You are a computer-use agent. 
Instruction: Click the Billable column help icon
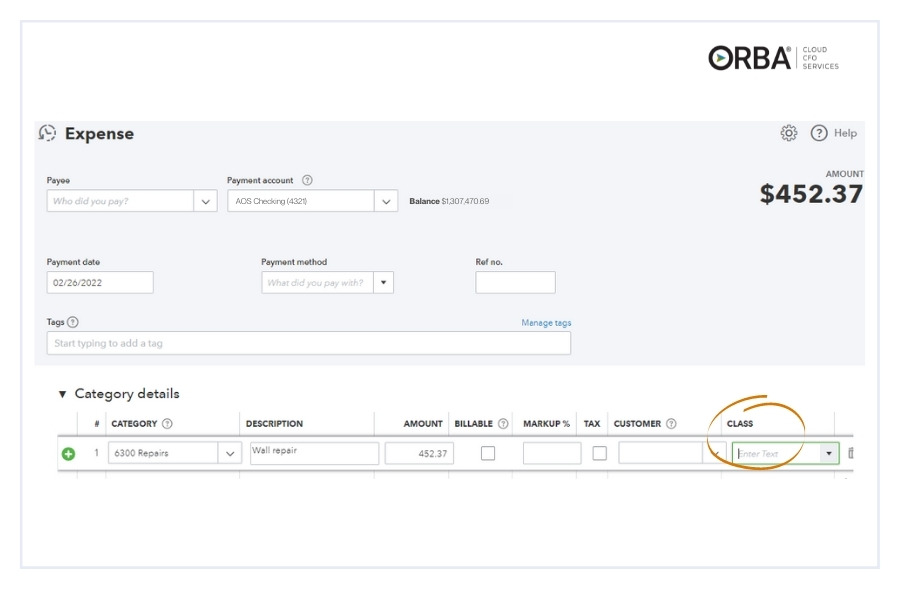pos(503,424)
